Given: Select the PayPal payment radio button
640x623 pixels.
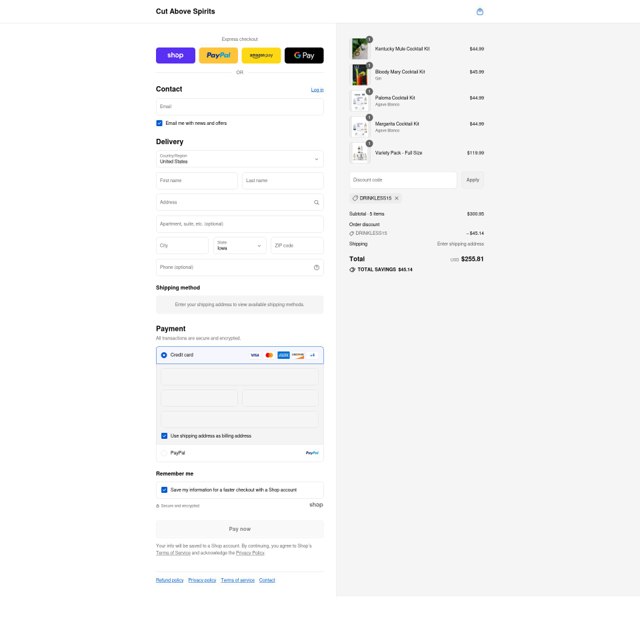Looking at the screenshot, I should (164, 453).
